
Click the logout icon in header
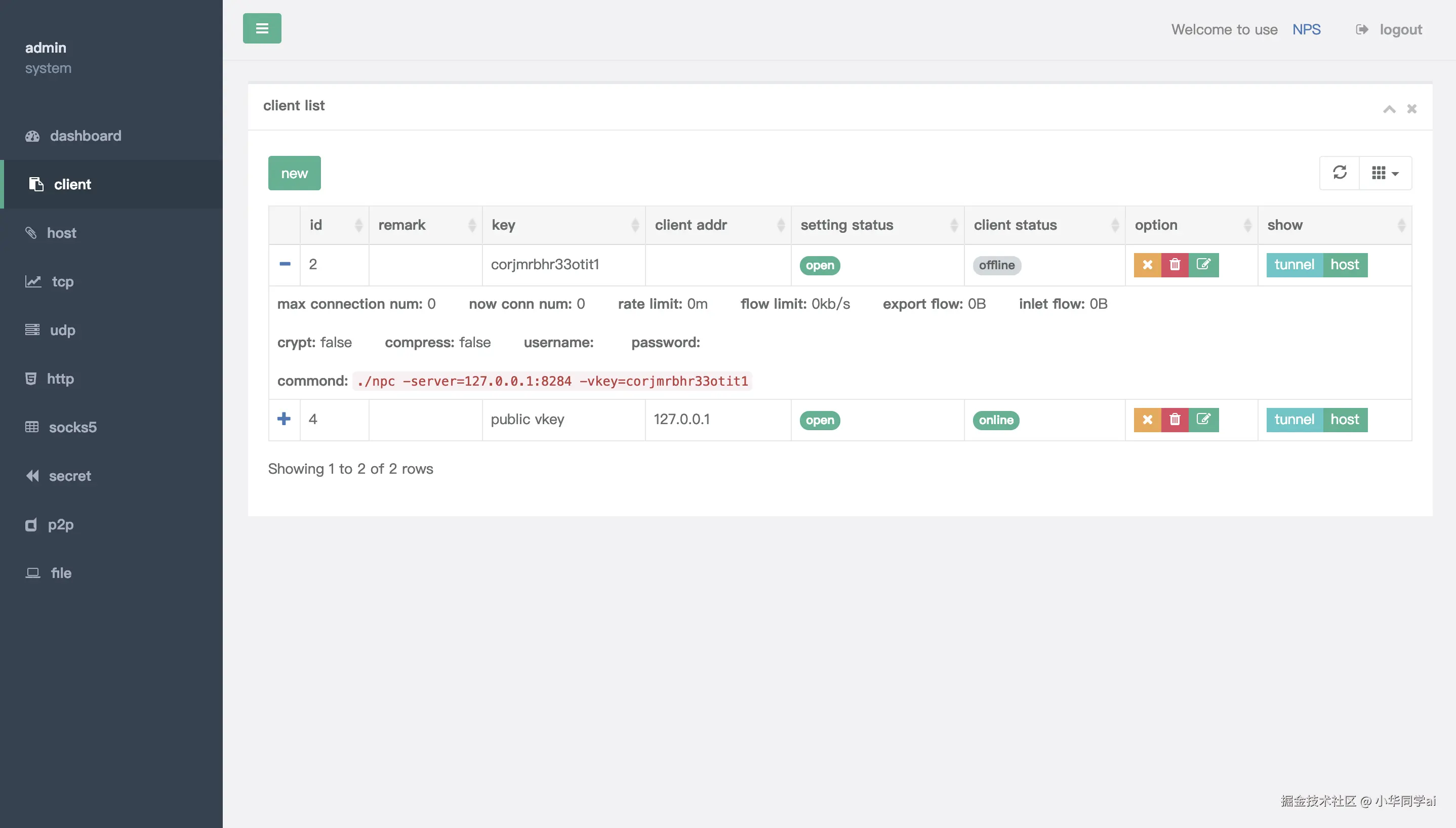click(1362, 29)
